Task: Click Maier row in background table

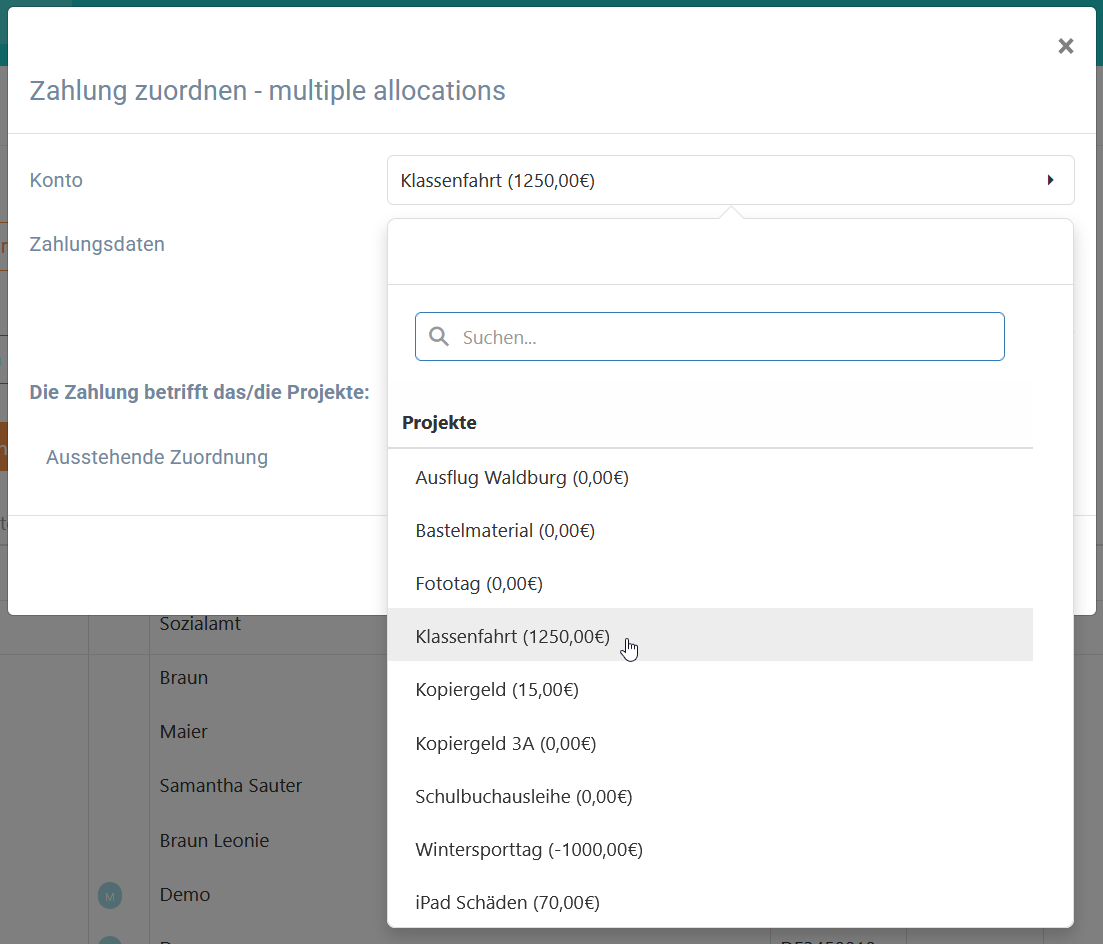Action: 184,732
